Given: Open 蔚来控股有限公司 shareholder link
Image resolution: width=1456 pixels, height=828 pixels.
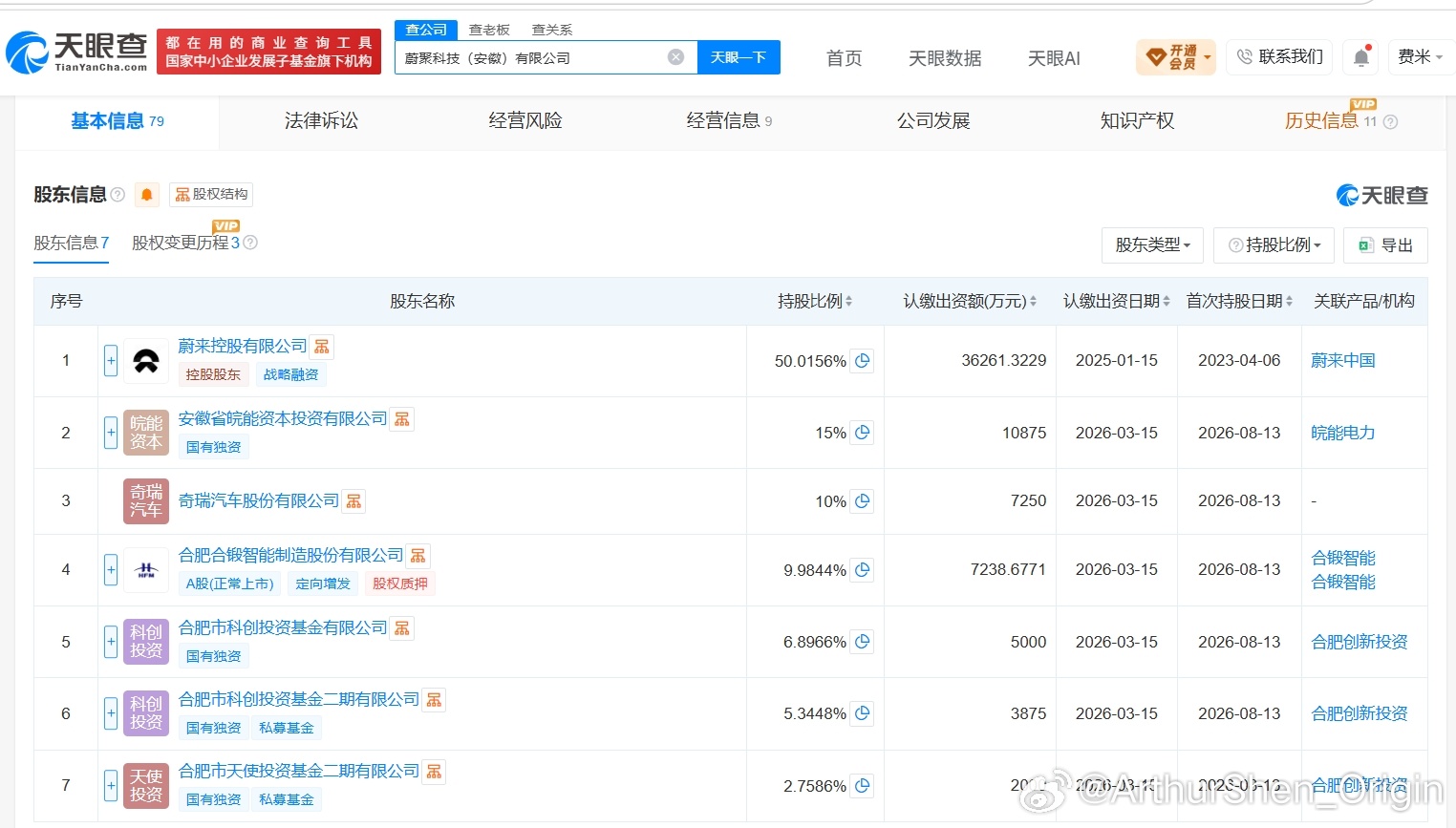Looking at the screenshot, I should [243, 347].
